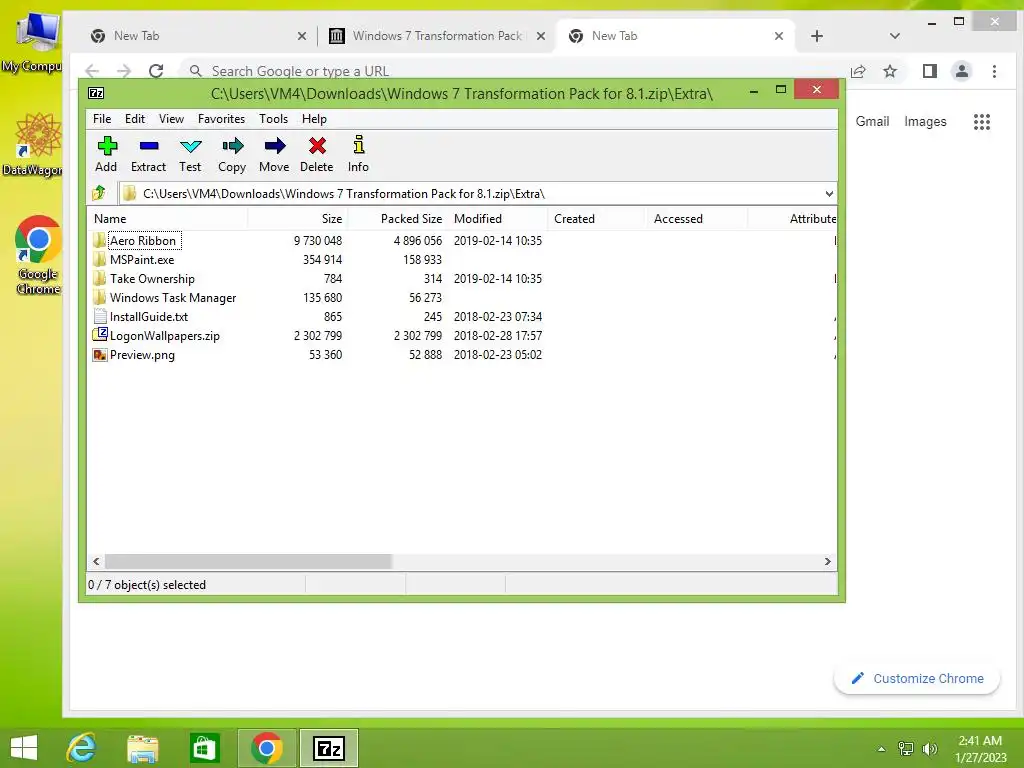Viewport: 1024px width, 768px height.
Task: Open Windows Start button
Action: [24, 748]
